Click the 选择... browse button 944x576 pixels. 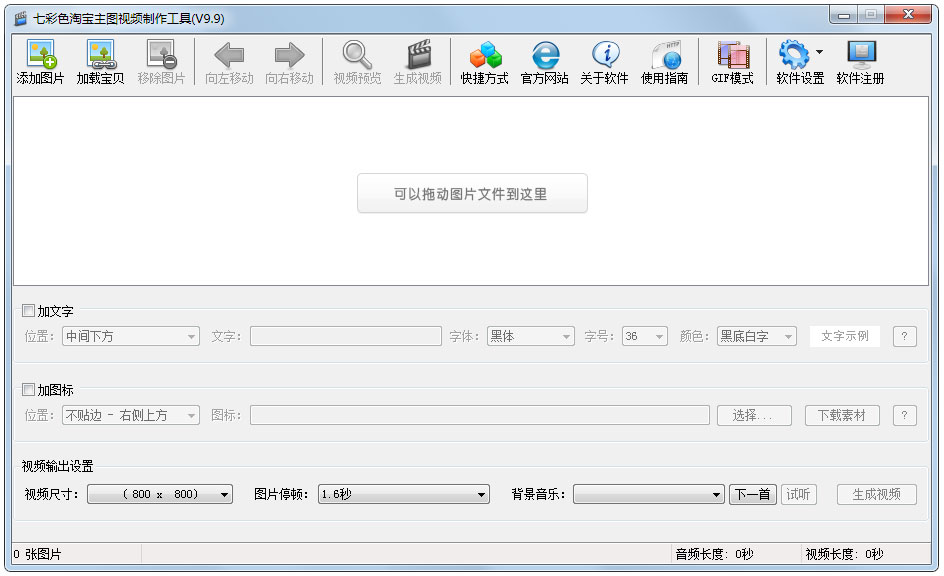click(x=754, y=415)
